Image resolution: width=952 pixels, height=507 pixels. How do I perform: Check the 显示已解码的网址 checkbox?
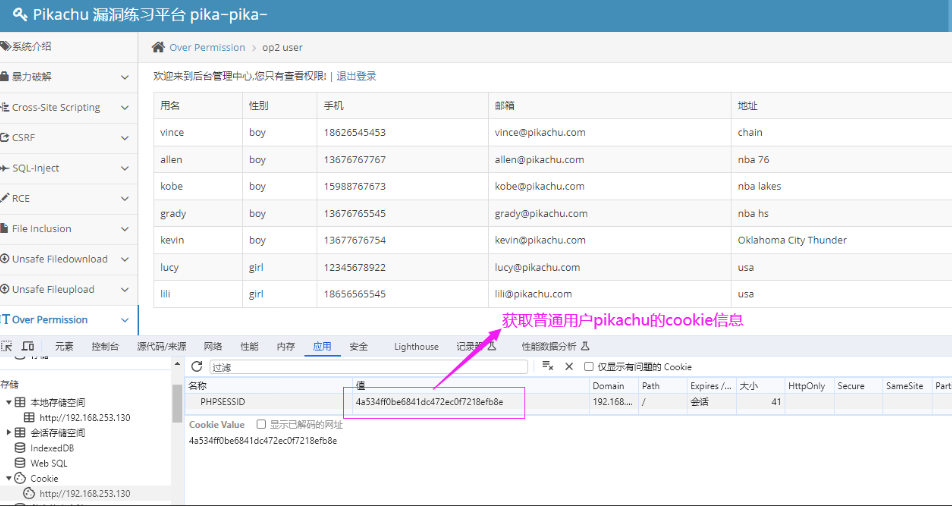pyautogui.click(x=262, y=424)
